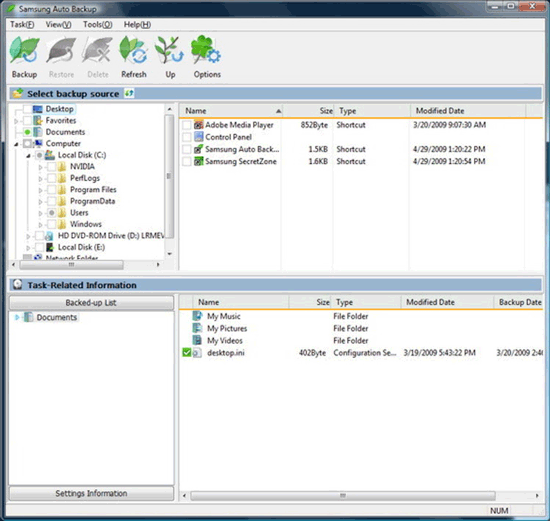The height and width of the screenshot is (521, 550).
Task: Expand the PerfLogs folder node
Action: 40,179
